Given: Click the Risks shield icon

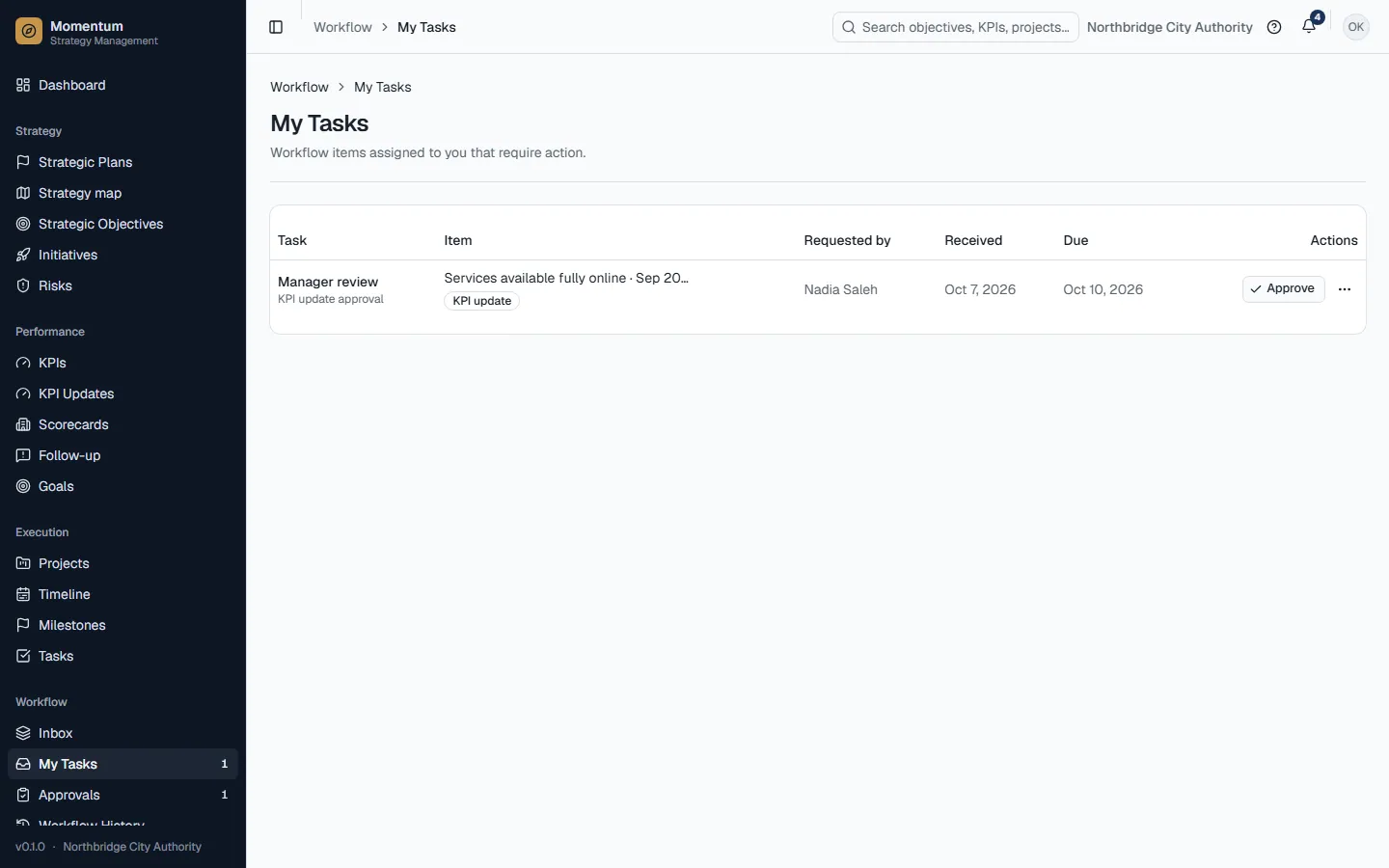Looking at the screenshot, I should [x=23, y=285].
